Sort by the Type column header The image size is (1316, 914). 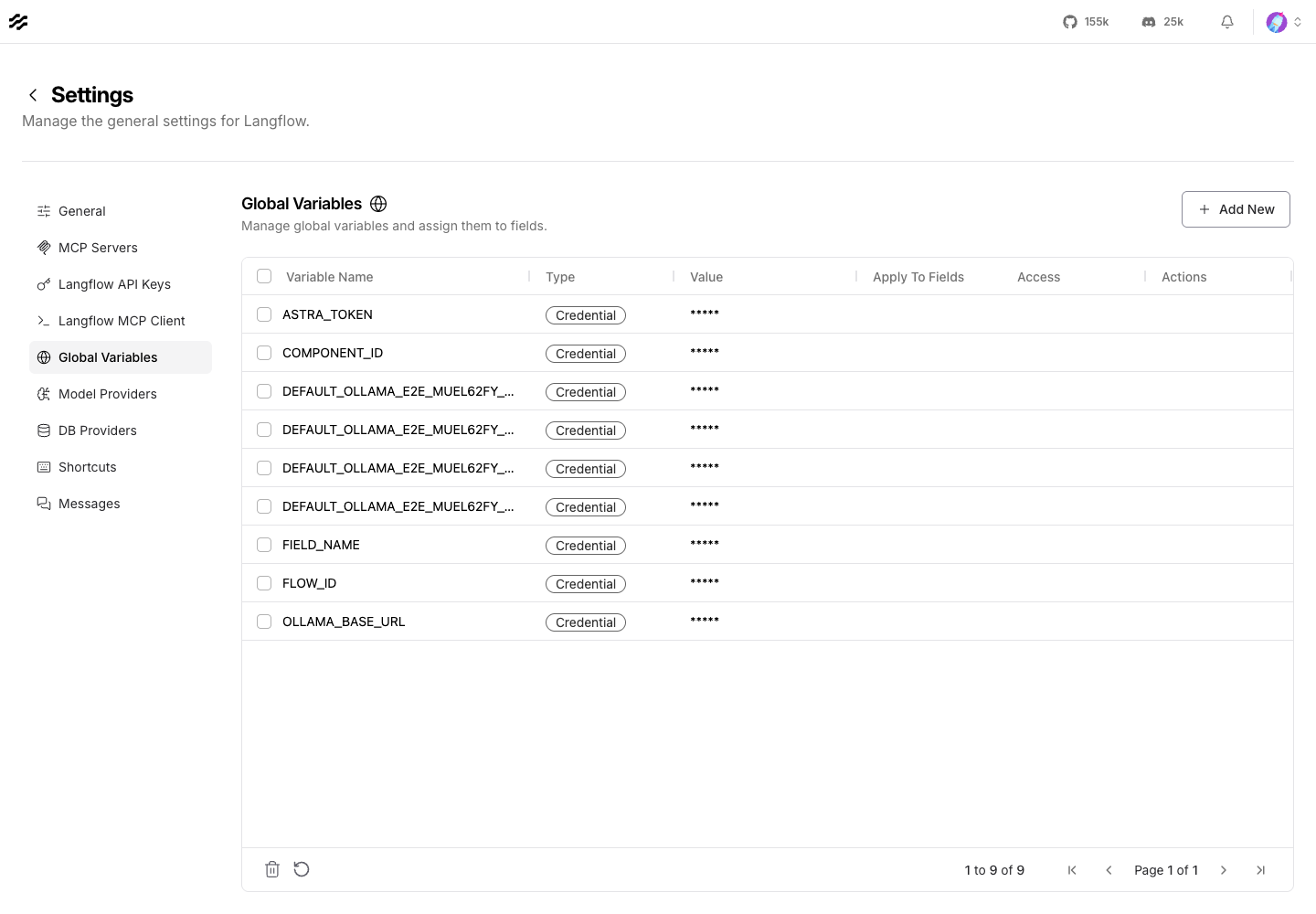[560, 277]
